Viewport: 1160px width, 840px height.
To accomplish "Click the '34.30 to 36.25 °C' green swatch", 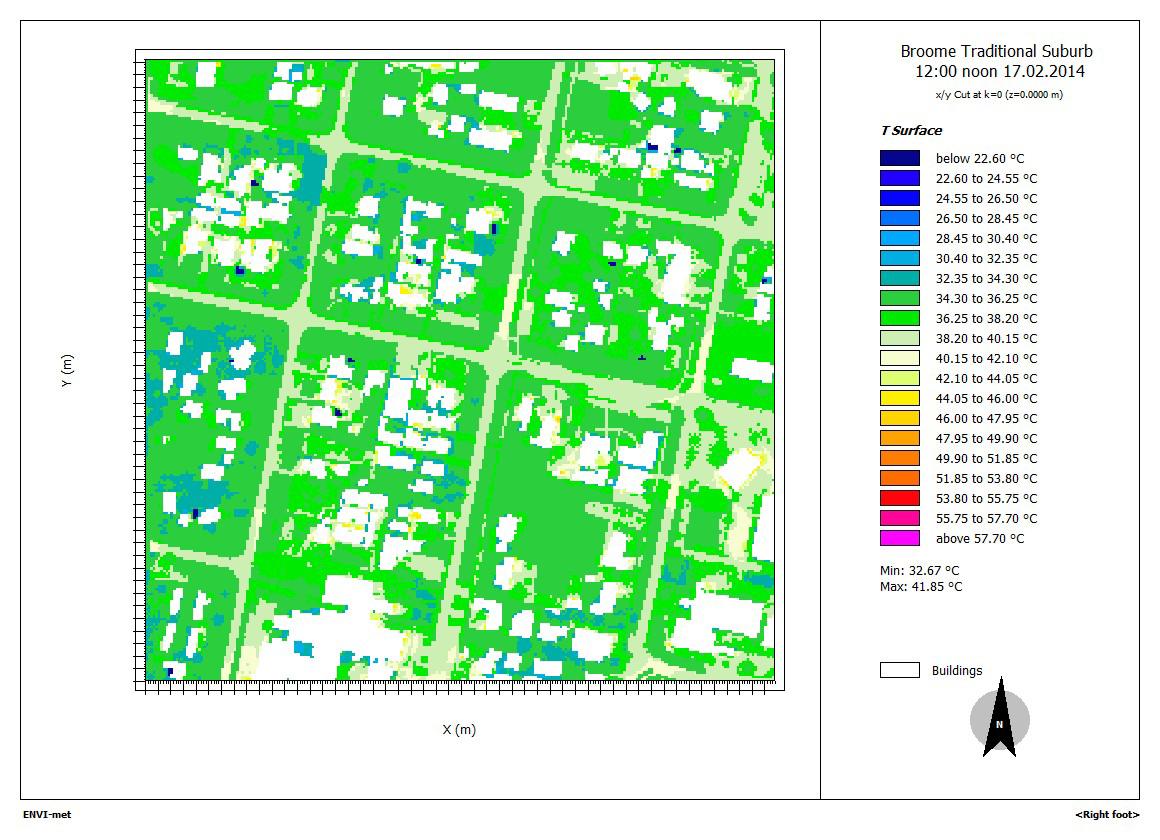I will pyautogui.click(x=900, y=298).
